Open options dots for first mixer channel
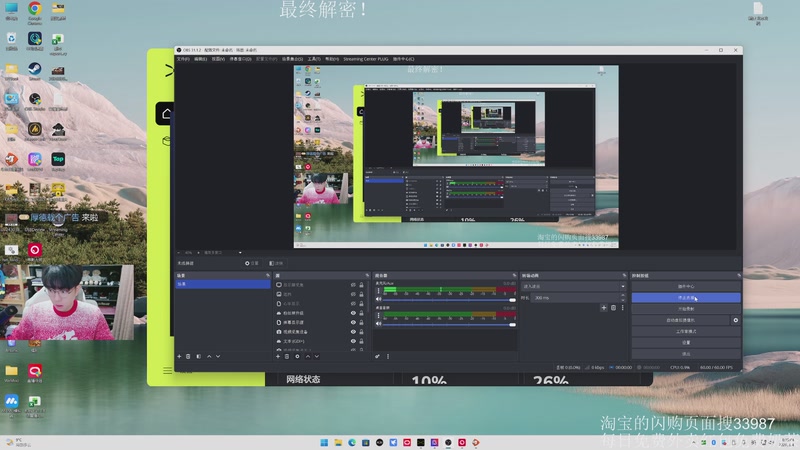800x450 pixels. point(378,291)
